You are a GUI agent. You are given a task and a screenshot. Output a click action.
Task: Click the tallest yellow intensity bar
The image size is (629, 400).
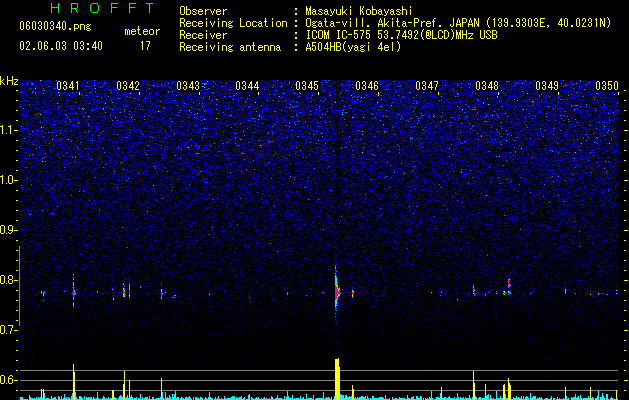click(x=337, y=379)
